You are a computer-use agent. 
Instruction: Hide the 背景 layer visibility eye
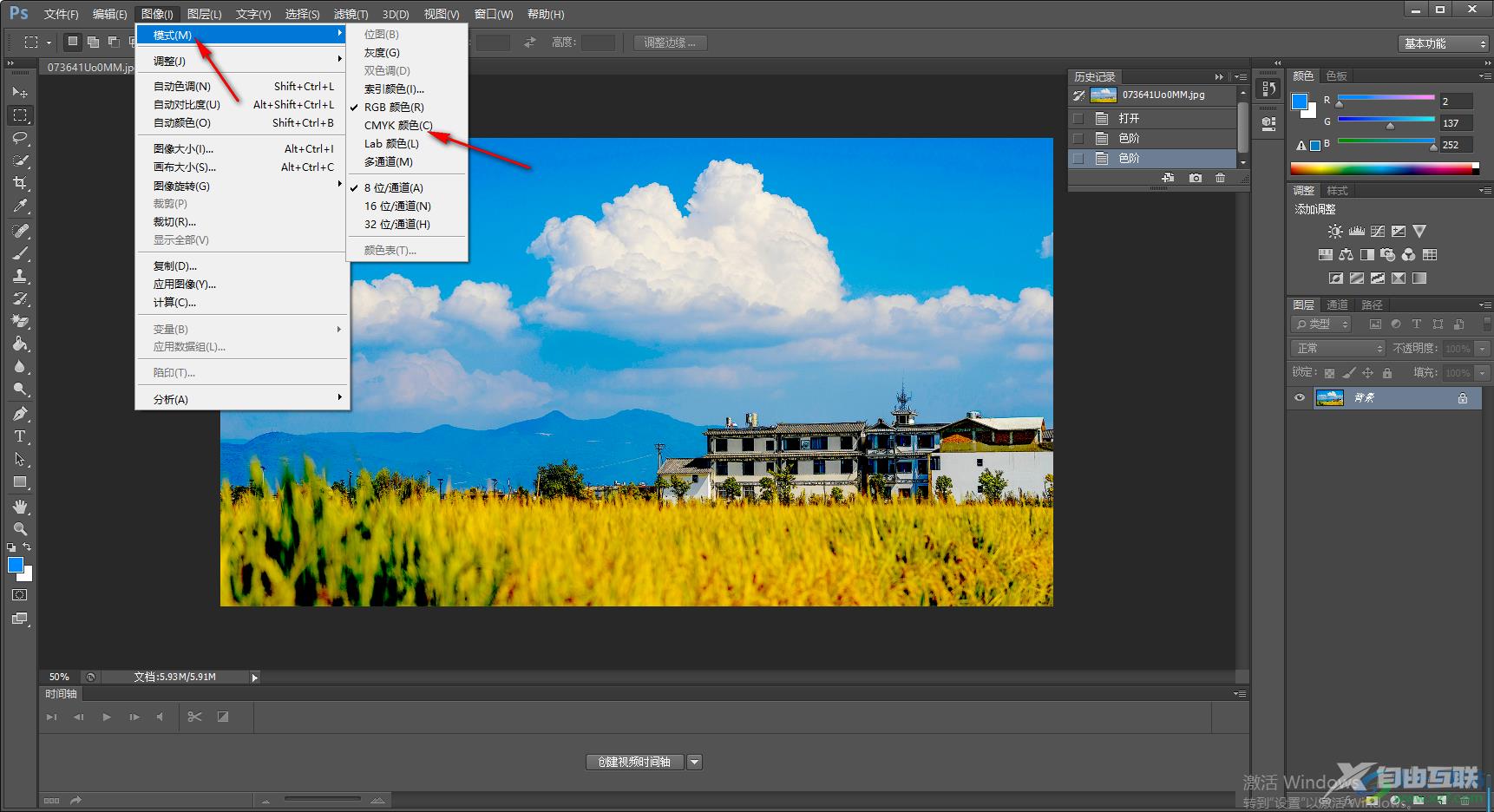coord(1300,398)
